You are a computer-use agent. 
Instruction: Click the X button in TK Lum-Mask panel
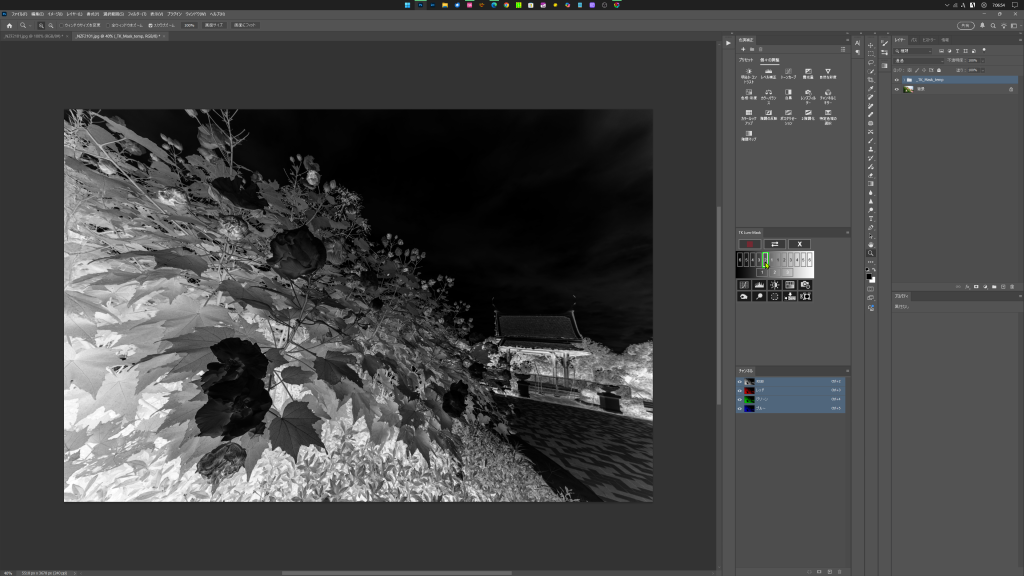[799, 244]
